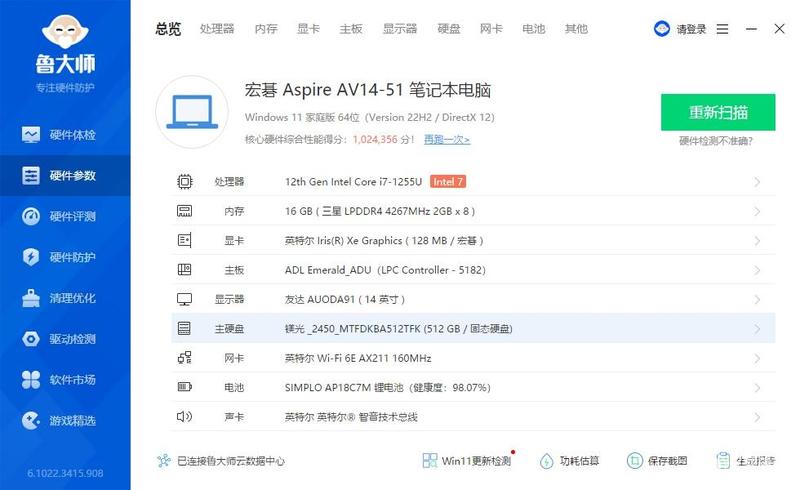Open 硬件防护 shield icon

tap(31, 257)
